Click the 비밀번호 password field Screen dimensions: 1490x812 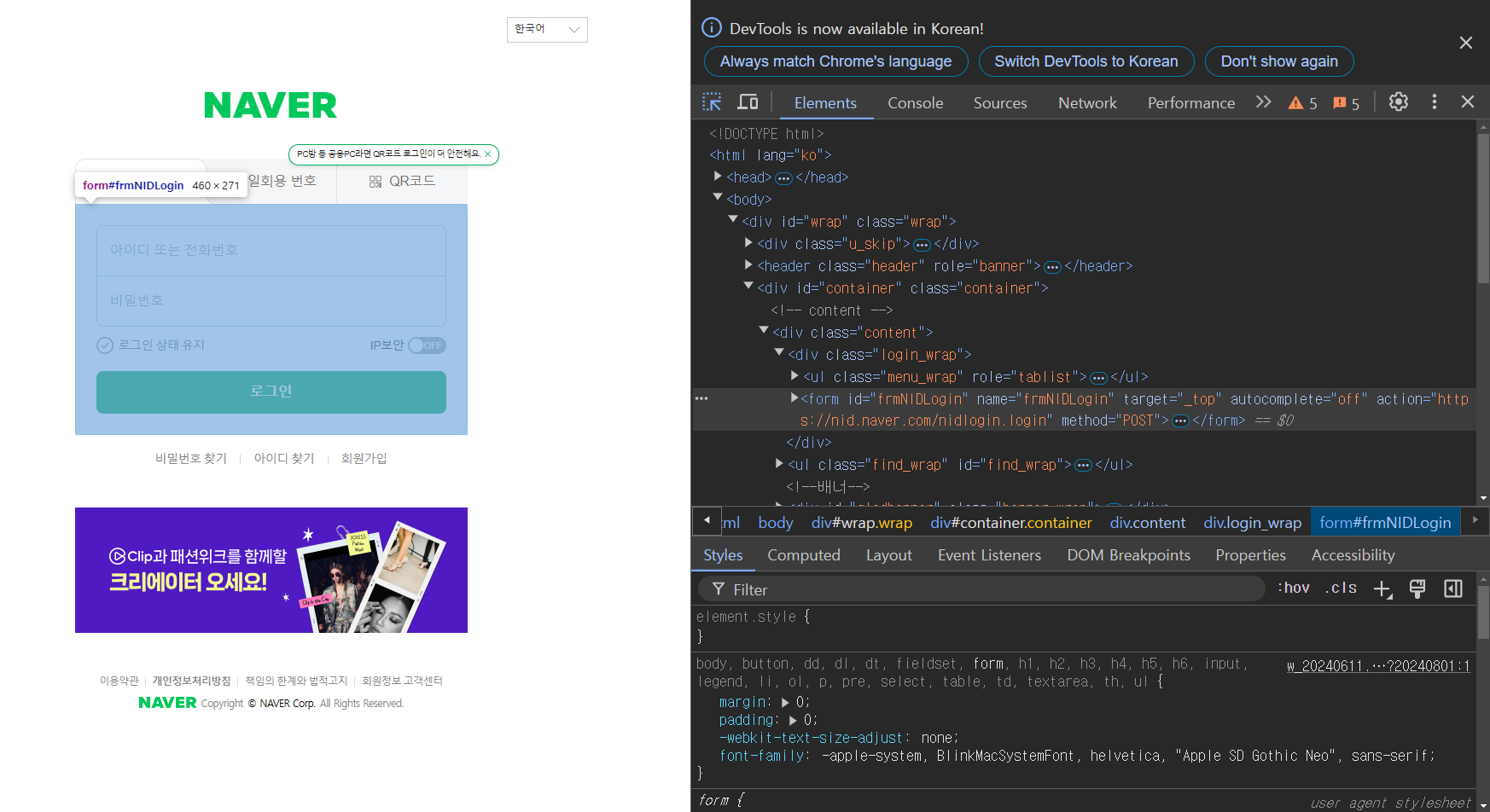click(271, 301)
